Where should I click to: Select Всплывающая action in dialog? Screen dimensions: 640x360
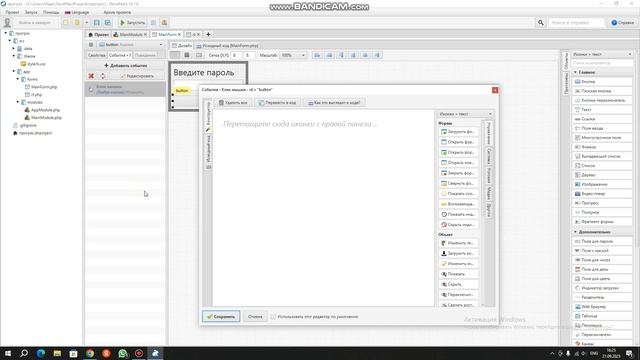pos(458,204)
